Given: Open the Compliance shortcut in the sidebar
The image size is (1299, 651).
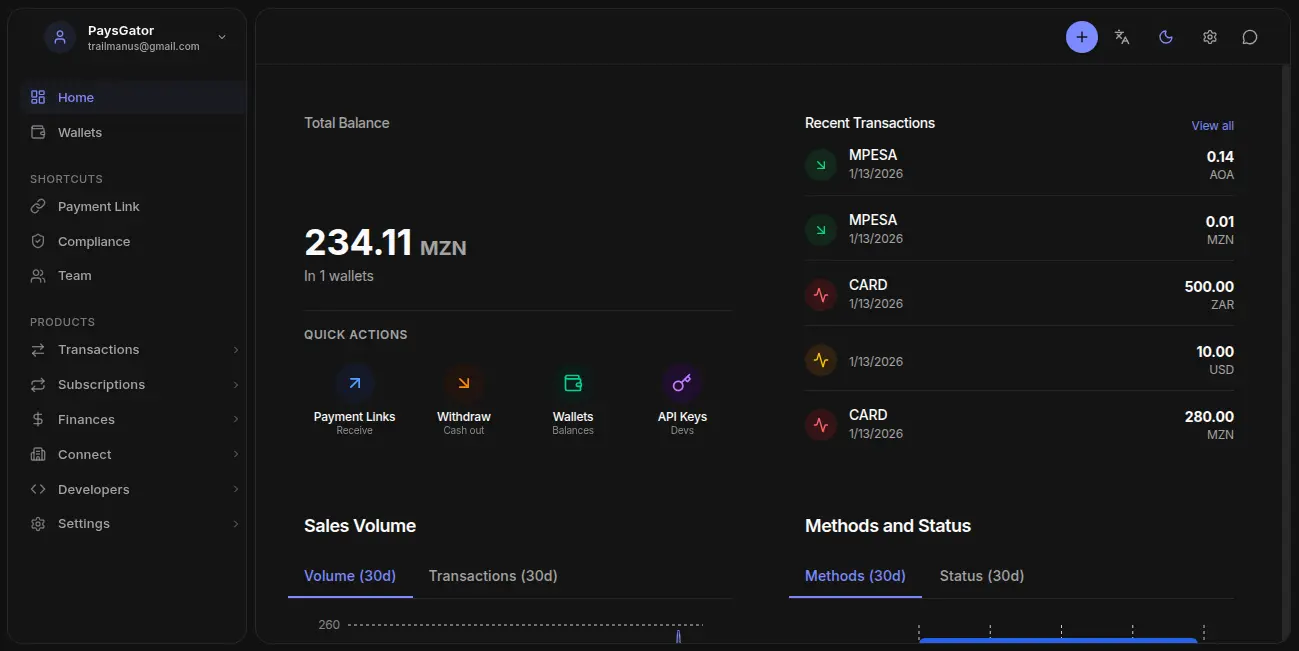Looking at the screenshot, I should click(91, 241).
